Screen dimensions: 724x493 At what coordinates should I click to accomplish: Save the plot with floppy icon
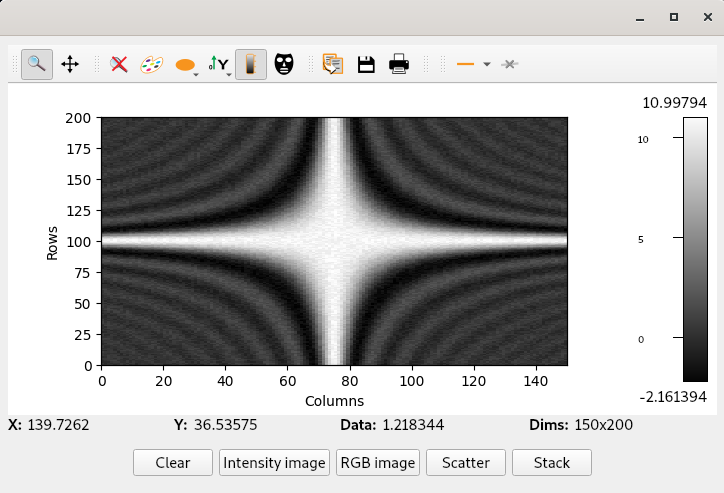pos(366,64)
